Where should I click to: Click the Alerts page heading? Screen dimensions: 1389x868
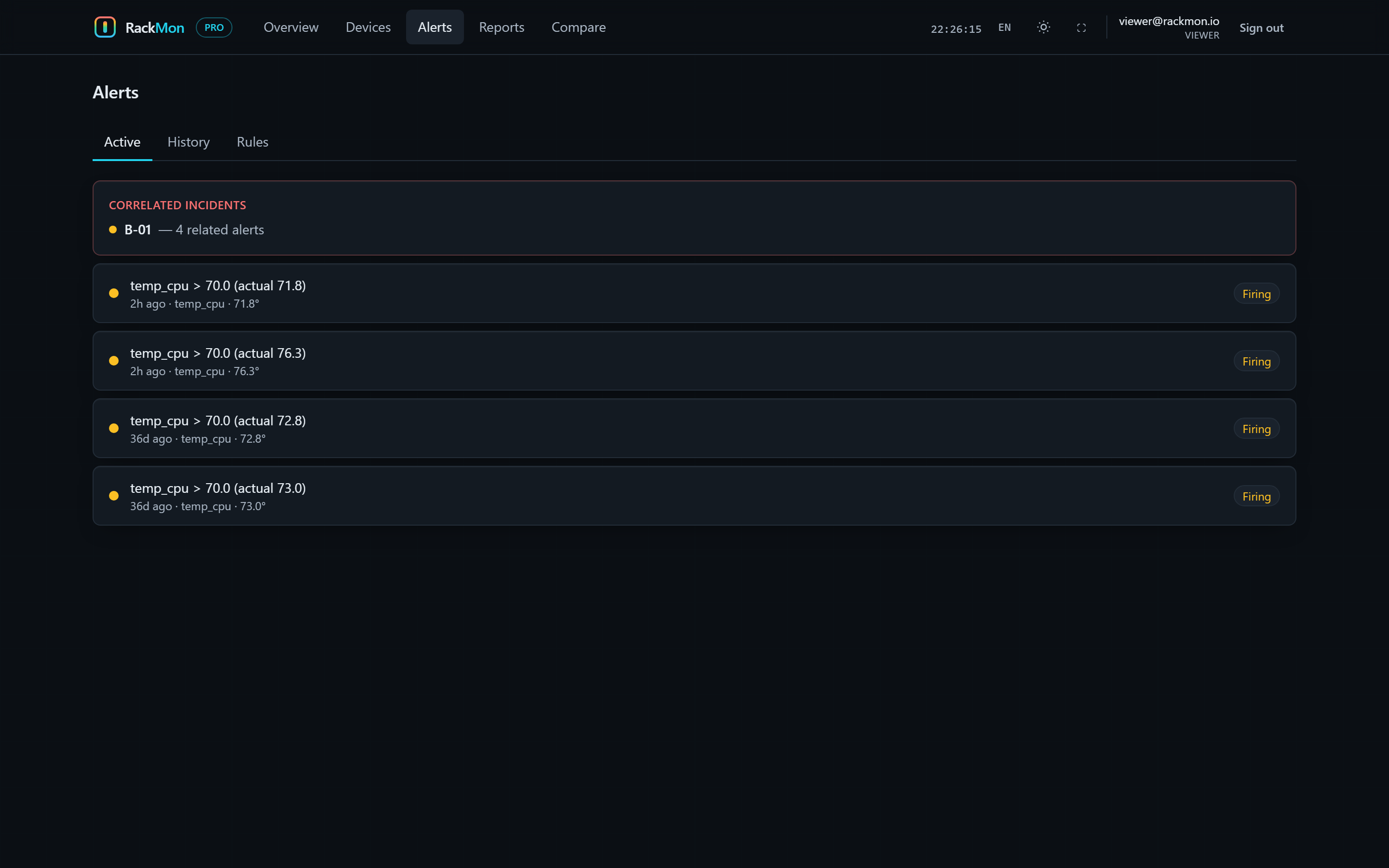tap(115, 93)
